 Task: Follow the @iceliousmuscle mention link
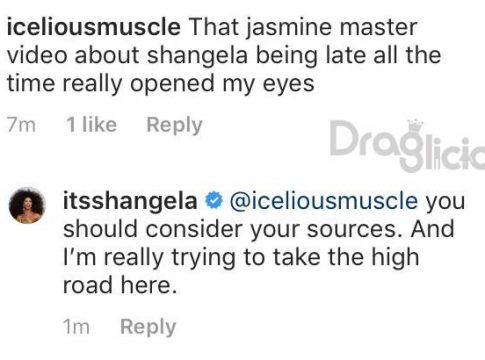[x=324, y=201]
